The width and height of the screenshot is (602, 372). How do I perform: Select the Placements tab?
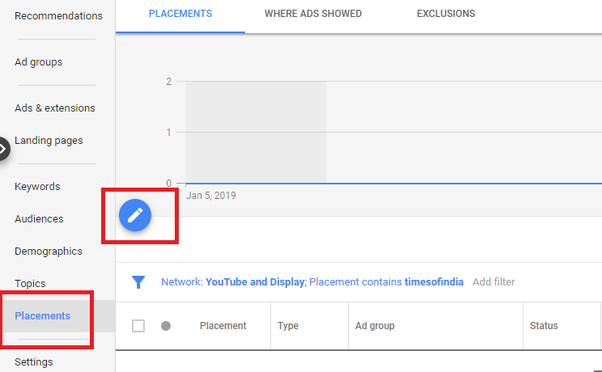point(180,14)
